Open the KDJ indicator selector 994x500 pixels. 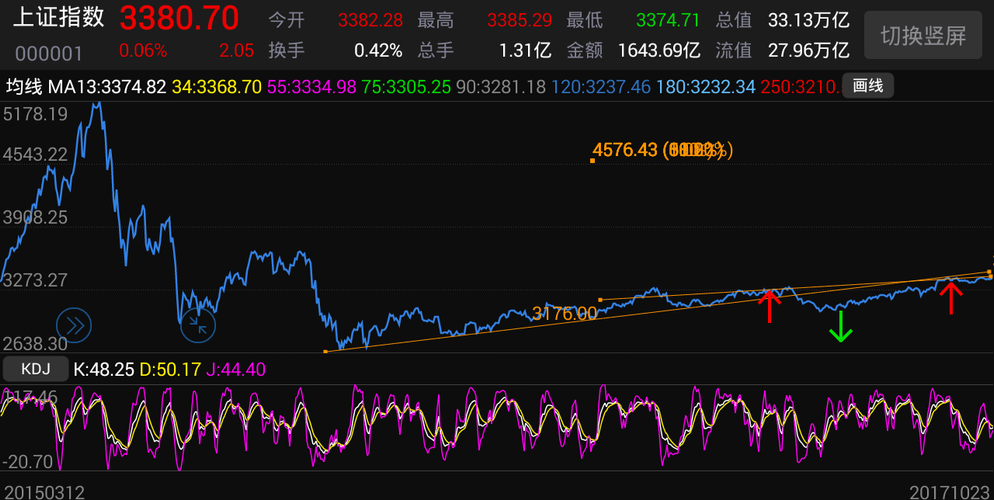click(x=35, y=369)
